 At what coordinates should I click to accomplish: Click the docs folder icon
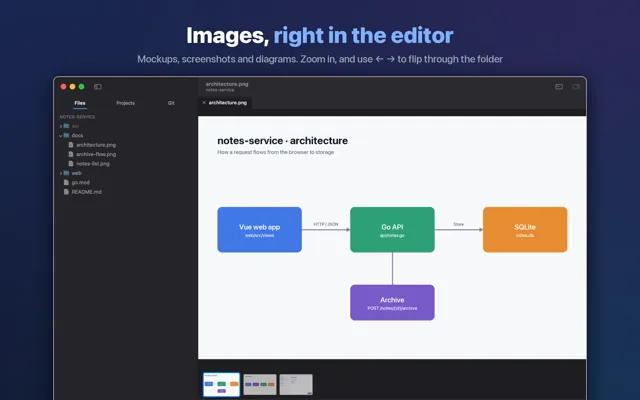click(x=66, y=135)
